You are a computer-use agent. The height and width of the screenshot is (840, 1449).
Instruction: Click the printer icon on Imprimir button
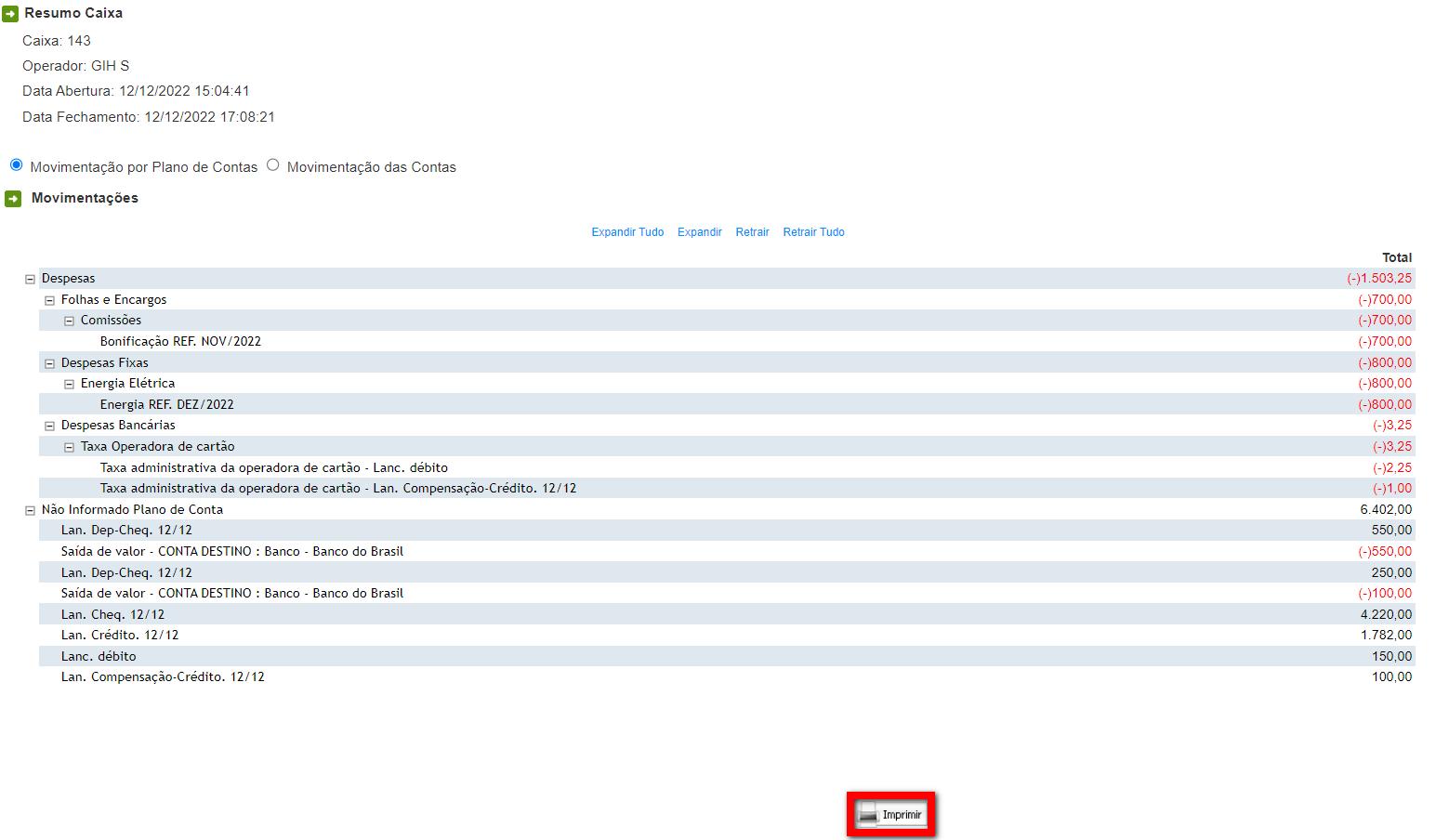[867, 814]
